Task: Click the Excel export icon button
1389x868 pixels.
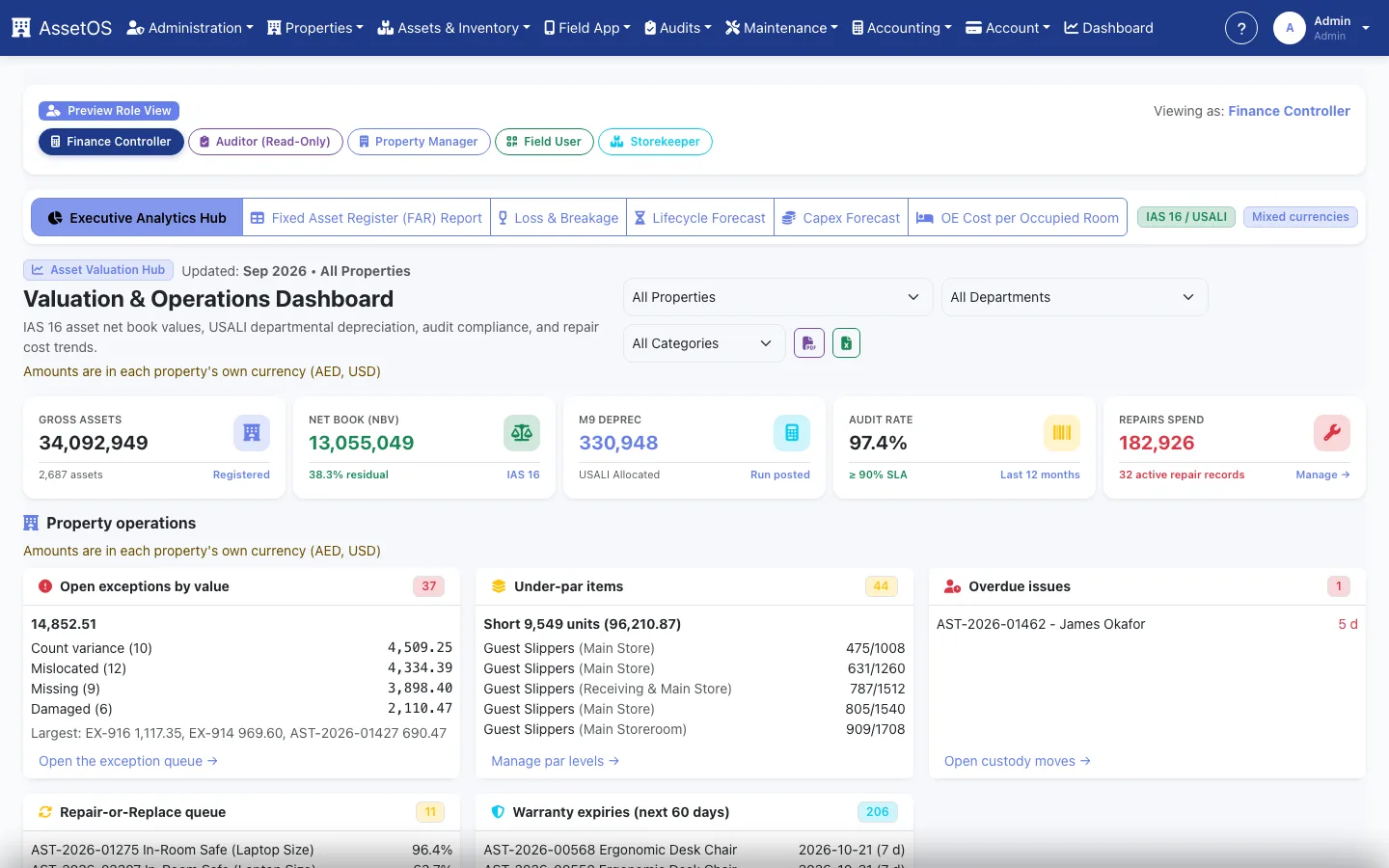Action: [846, 342]
